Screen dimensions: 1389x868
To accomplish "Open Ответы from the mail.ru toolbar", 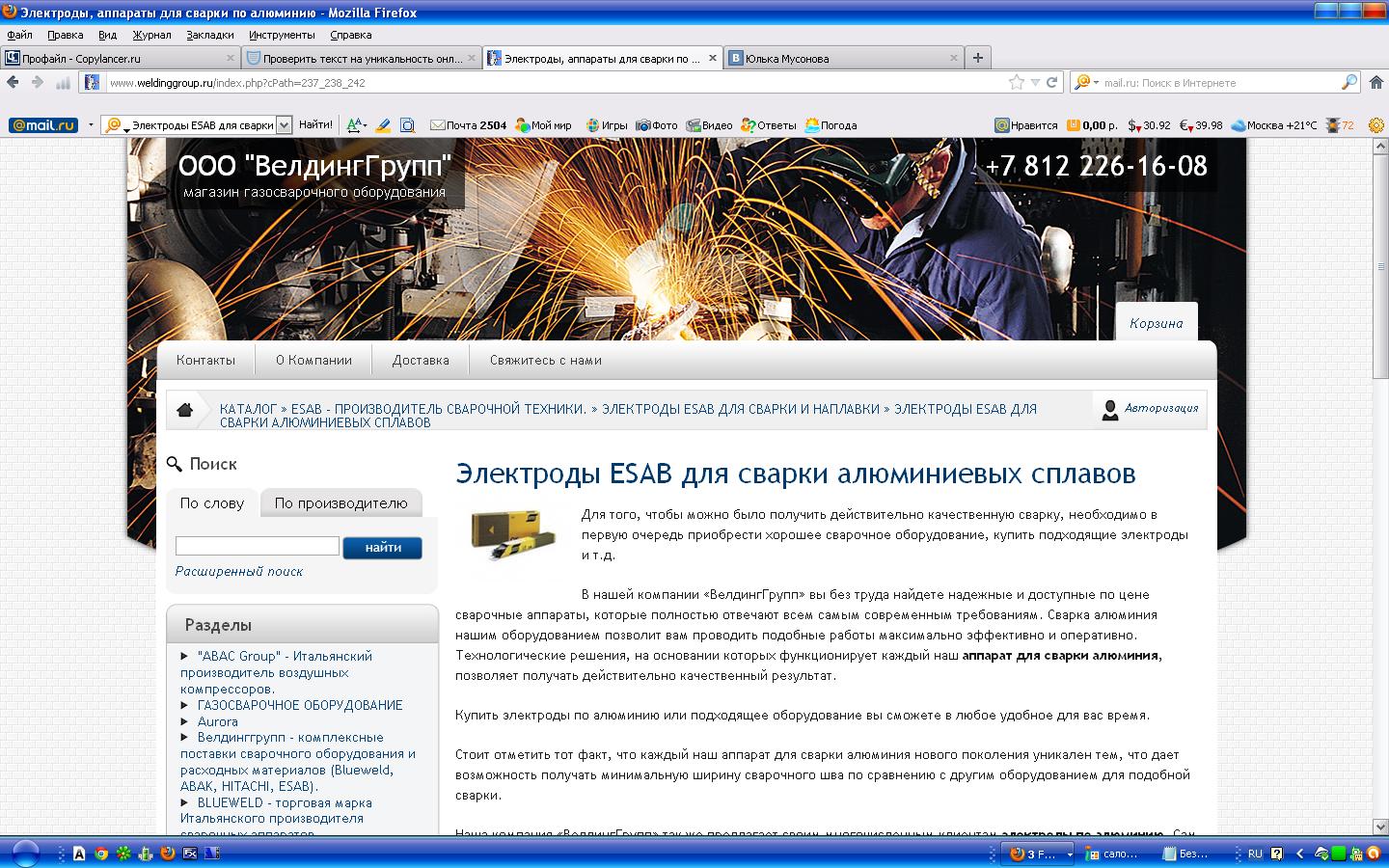I will (769, 125).
